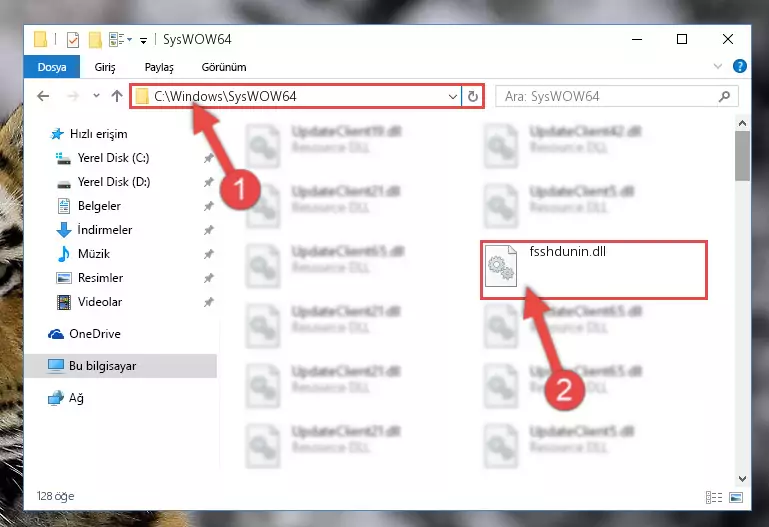769x527 pixels.
Task: Expand the ribbon with the chevron
Action: coord(718,66)
